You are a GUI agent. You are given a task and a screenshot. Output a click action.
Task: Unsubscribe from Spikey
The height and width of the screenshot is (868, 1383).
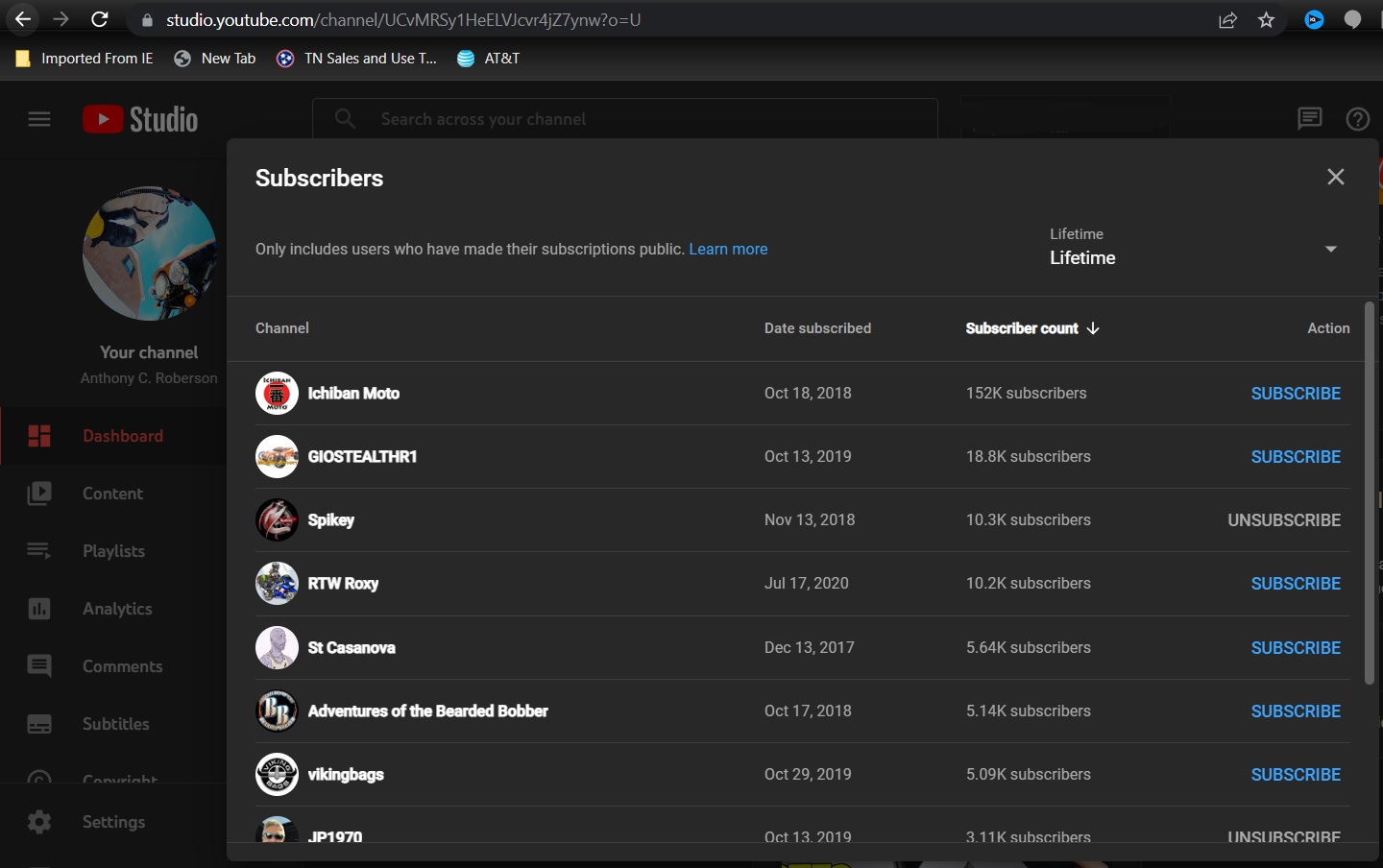[1284, 520]
